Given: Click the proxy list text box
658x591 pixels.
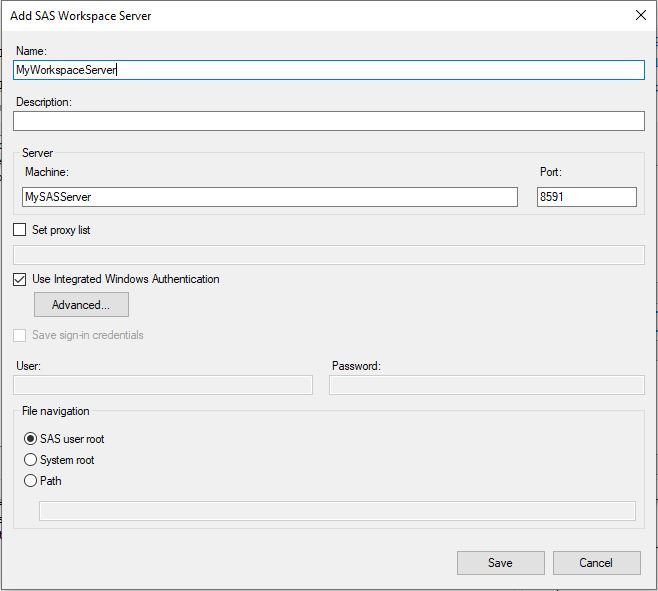Looking at the screenshot, I should (x=328, y=255).
